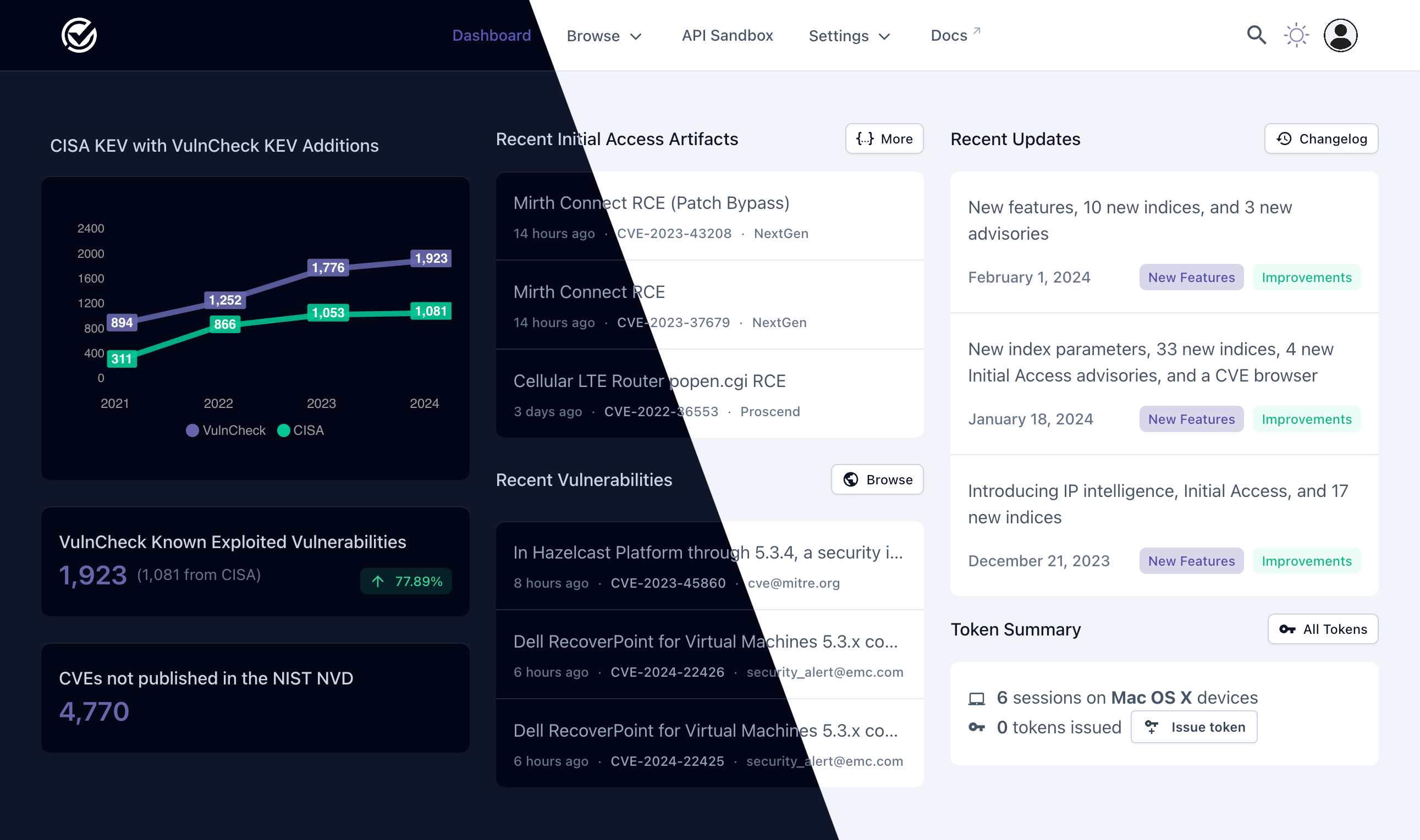Screen dimensions: 1420x840
Task: Open February 1, 2024 update entry
Action: [x=1164, y=242]
